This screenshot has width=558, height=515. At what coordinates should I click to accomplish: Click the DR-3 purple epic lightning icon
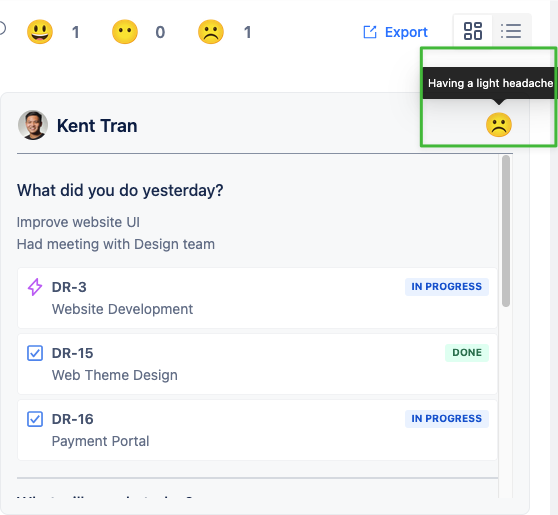click(35, 287)
